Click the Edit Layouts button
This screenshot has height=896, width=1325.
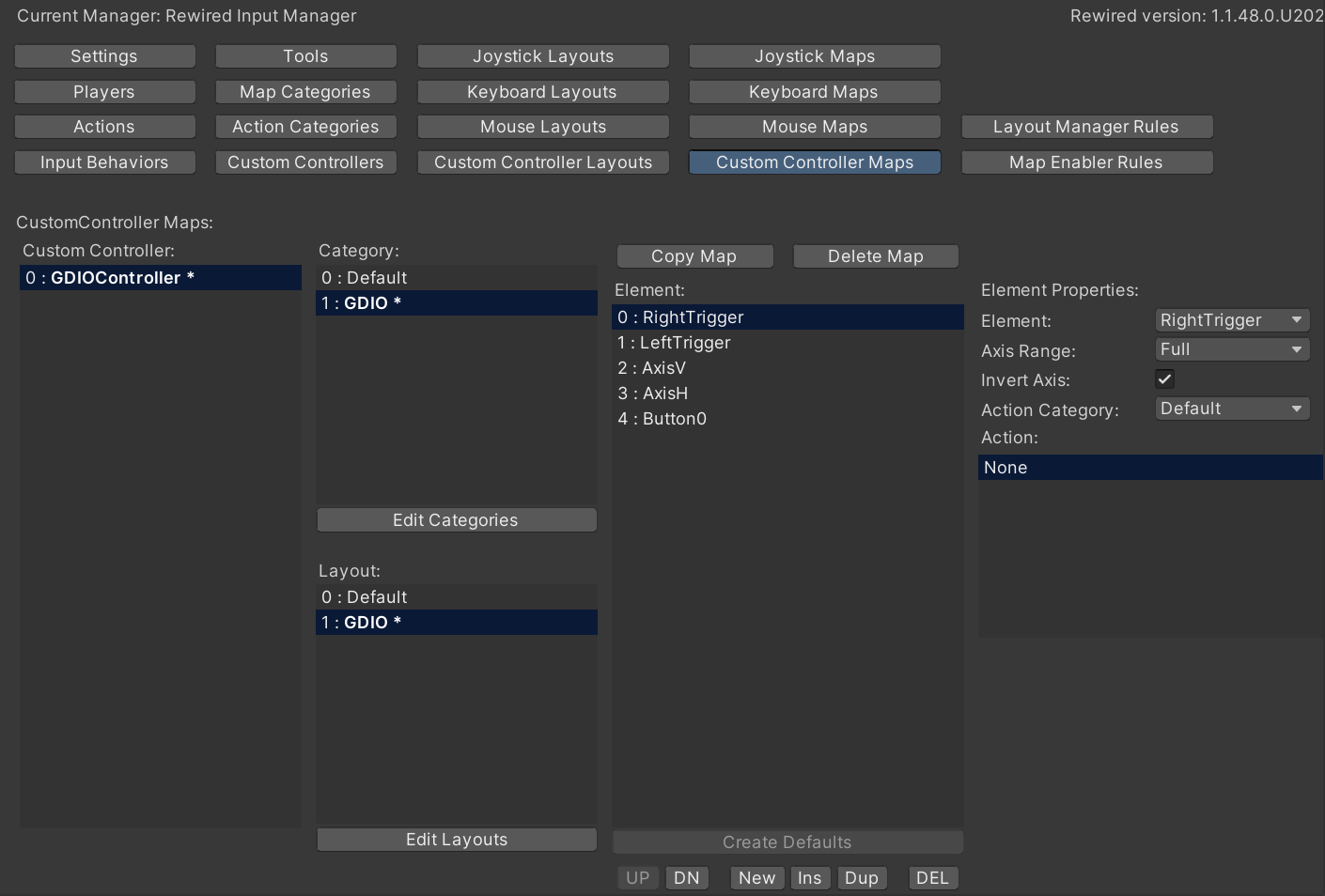(x=457, y=840)
